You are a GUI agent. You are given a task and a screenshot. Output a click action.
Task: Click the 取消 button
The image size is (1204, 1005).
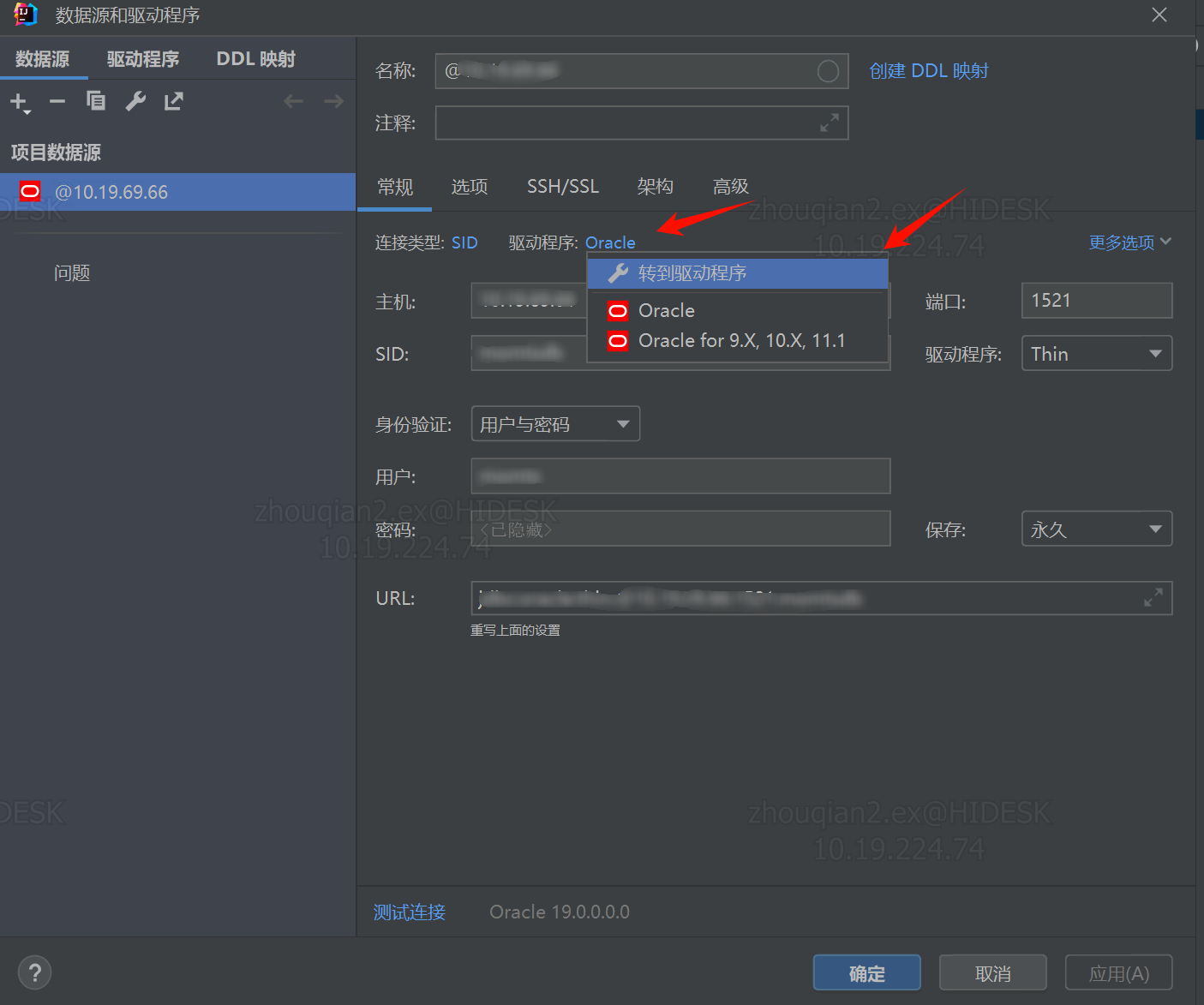point(992,973)
